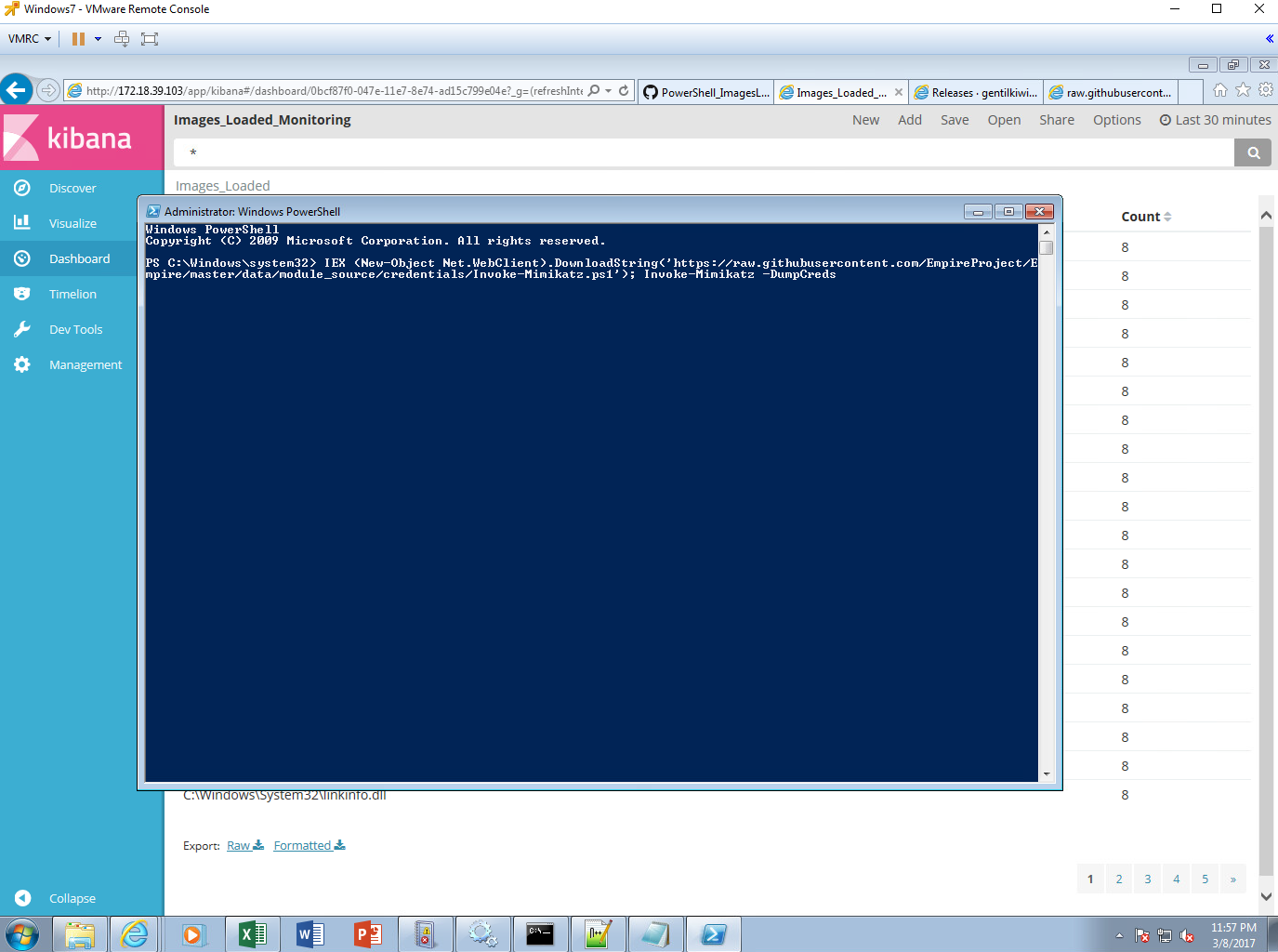Send Ctrl+Alt+Del to the virtual machine
The image size is (1278, 952).
coord(122,39)
